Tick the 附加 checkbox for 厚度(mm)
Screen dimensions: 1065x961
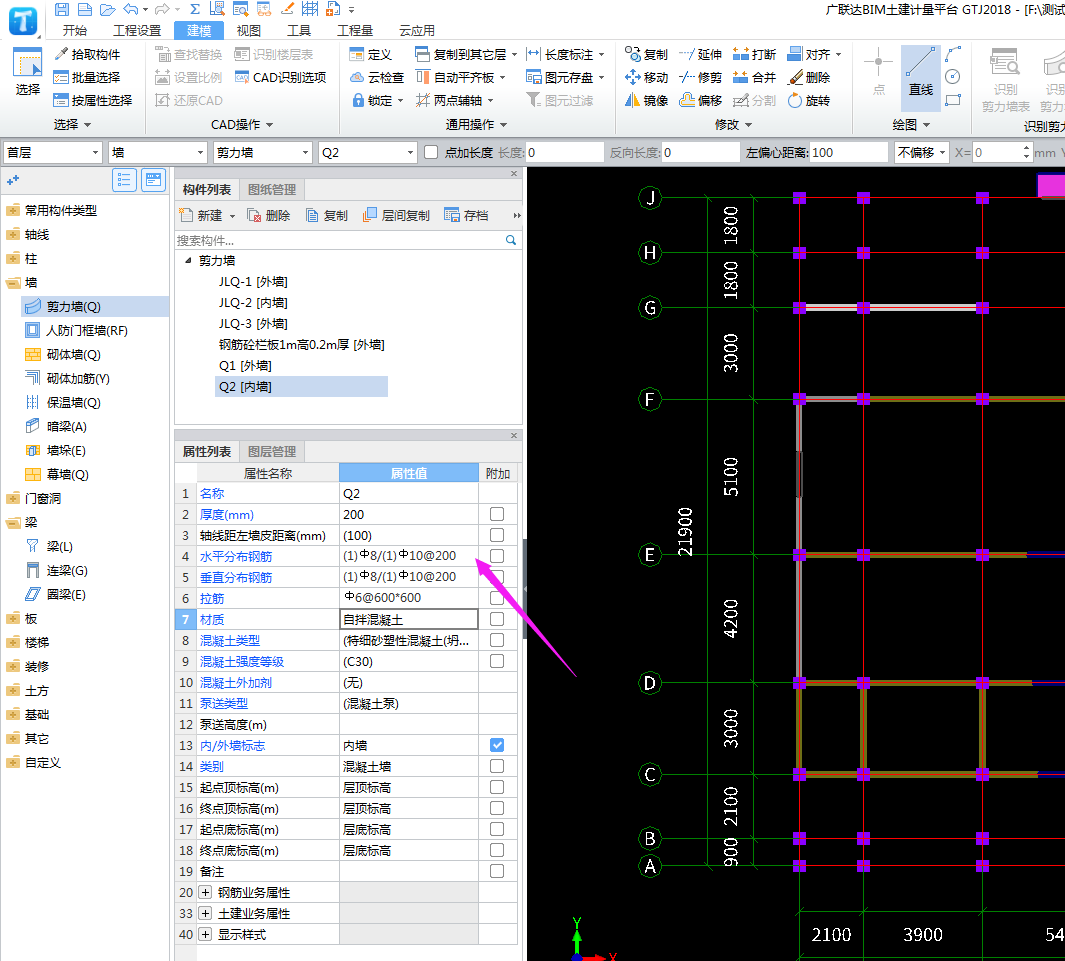tap(497, 514)
